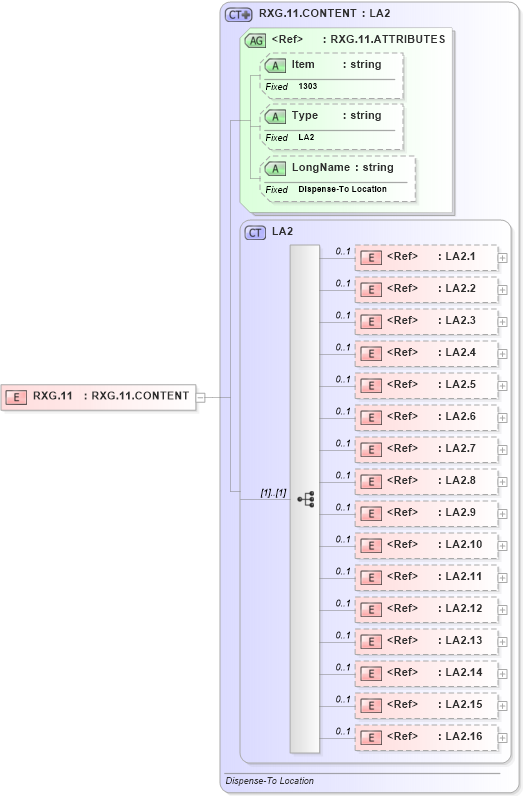Expand the LA2.2 element
The width and height of the screenshot is (523, 796).
click(503, 290)
